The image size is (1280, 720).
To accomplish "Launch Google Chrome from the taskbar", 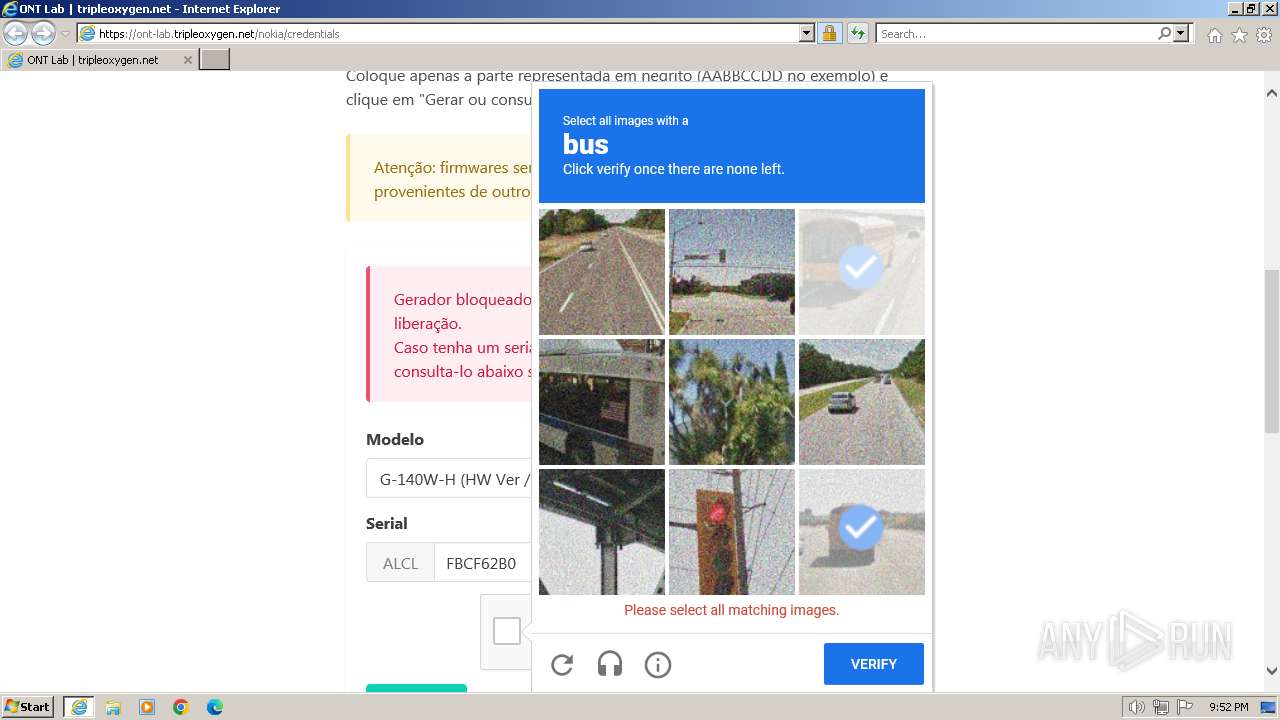I will (181, 707).
